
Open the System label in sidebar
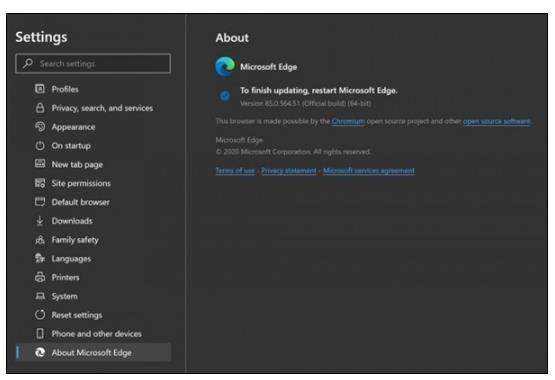pyautogui.click(x=64, y=296)
